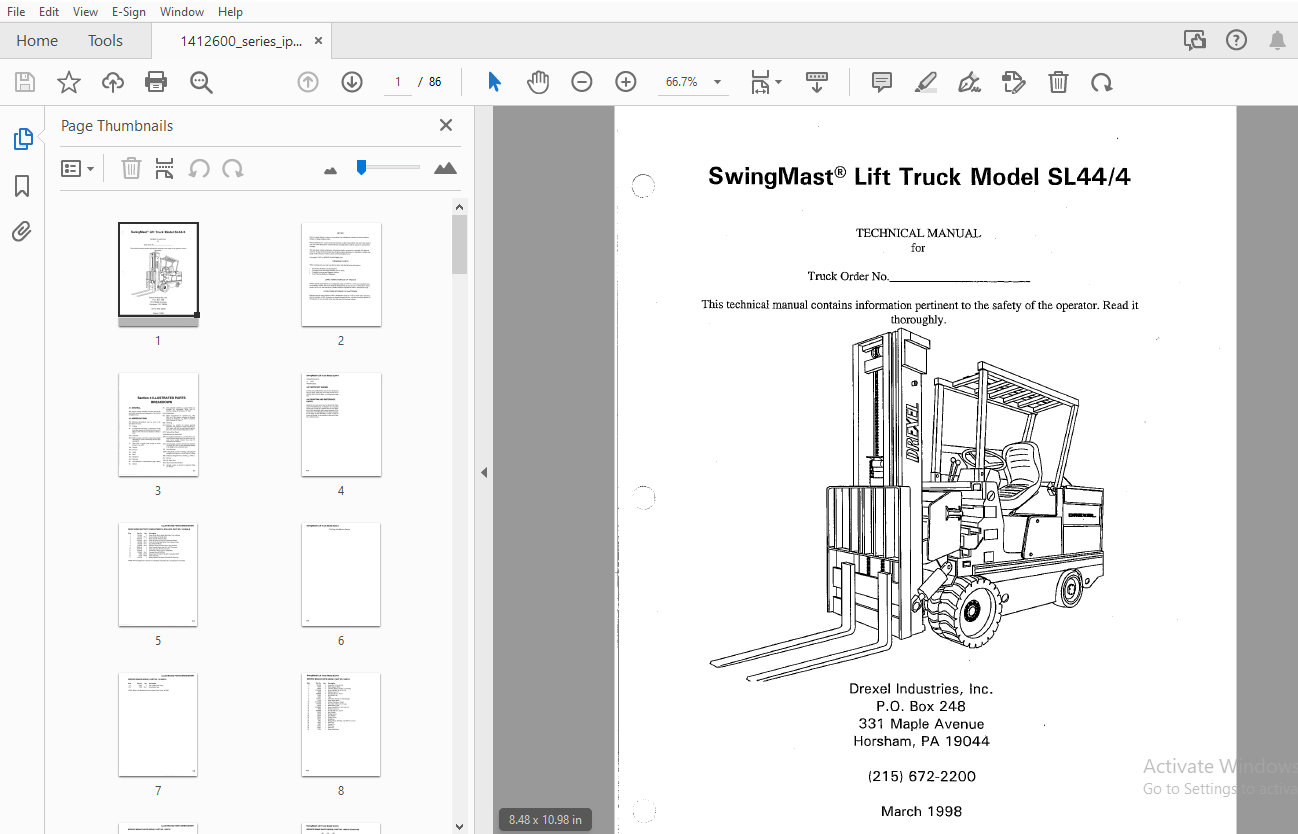Screen dimensions: 1298x834
Task: Zoom in with the plus button
Action: click(x=626, y=82)
